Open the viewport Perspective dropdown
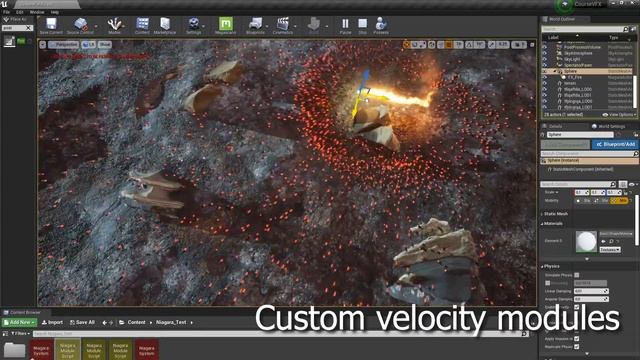This screenshot has height=360, width=640. point(64,44)
